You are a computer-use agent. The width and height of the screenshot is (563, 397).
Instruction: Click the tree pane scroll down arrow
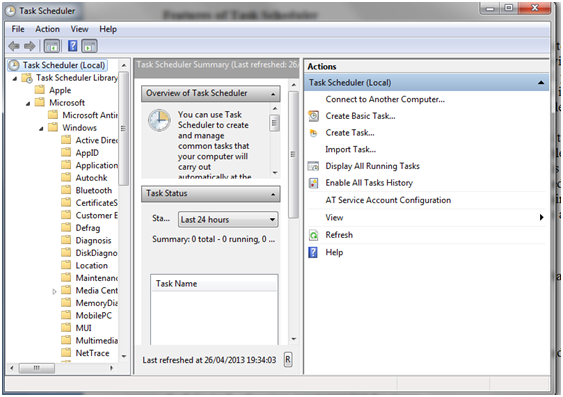(124, 356)
